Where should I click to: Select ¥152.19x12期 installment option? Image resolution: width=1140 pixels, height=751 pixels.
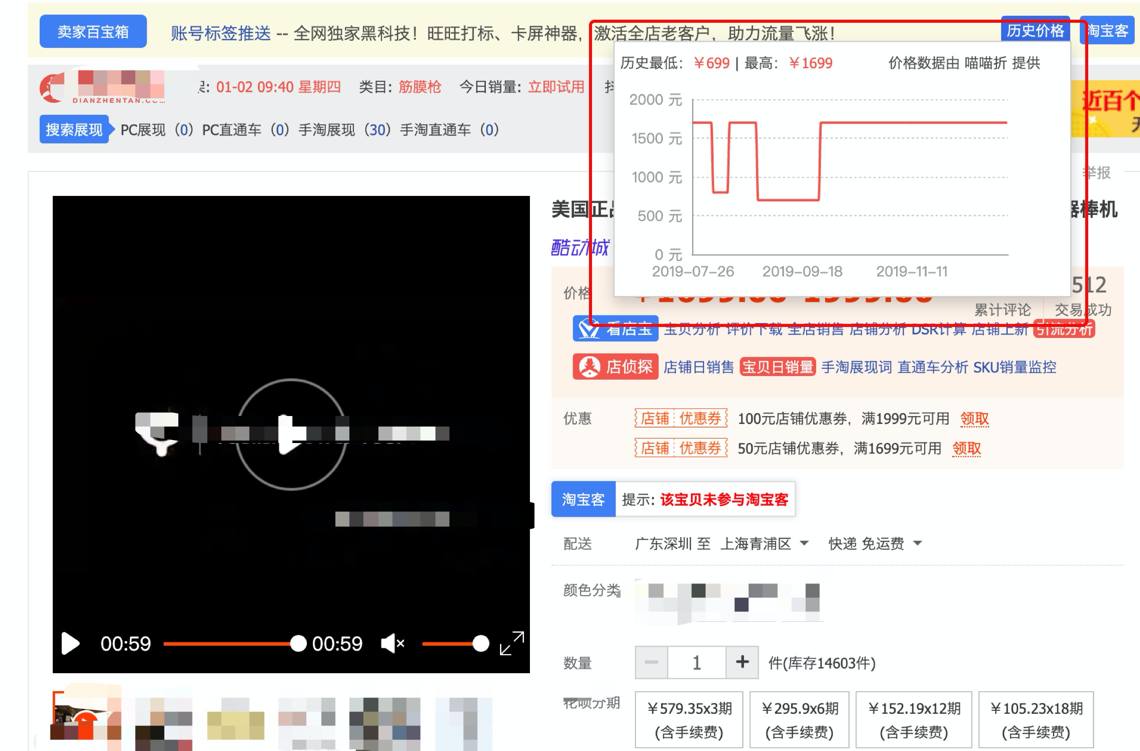(914, 720)
